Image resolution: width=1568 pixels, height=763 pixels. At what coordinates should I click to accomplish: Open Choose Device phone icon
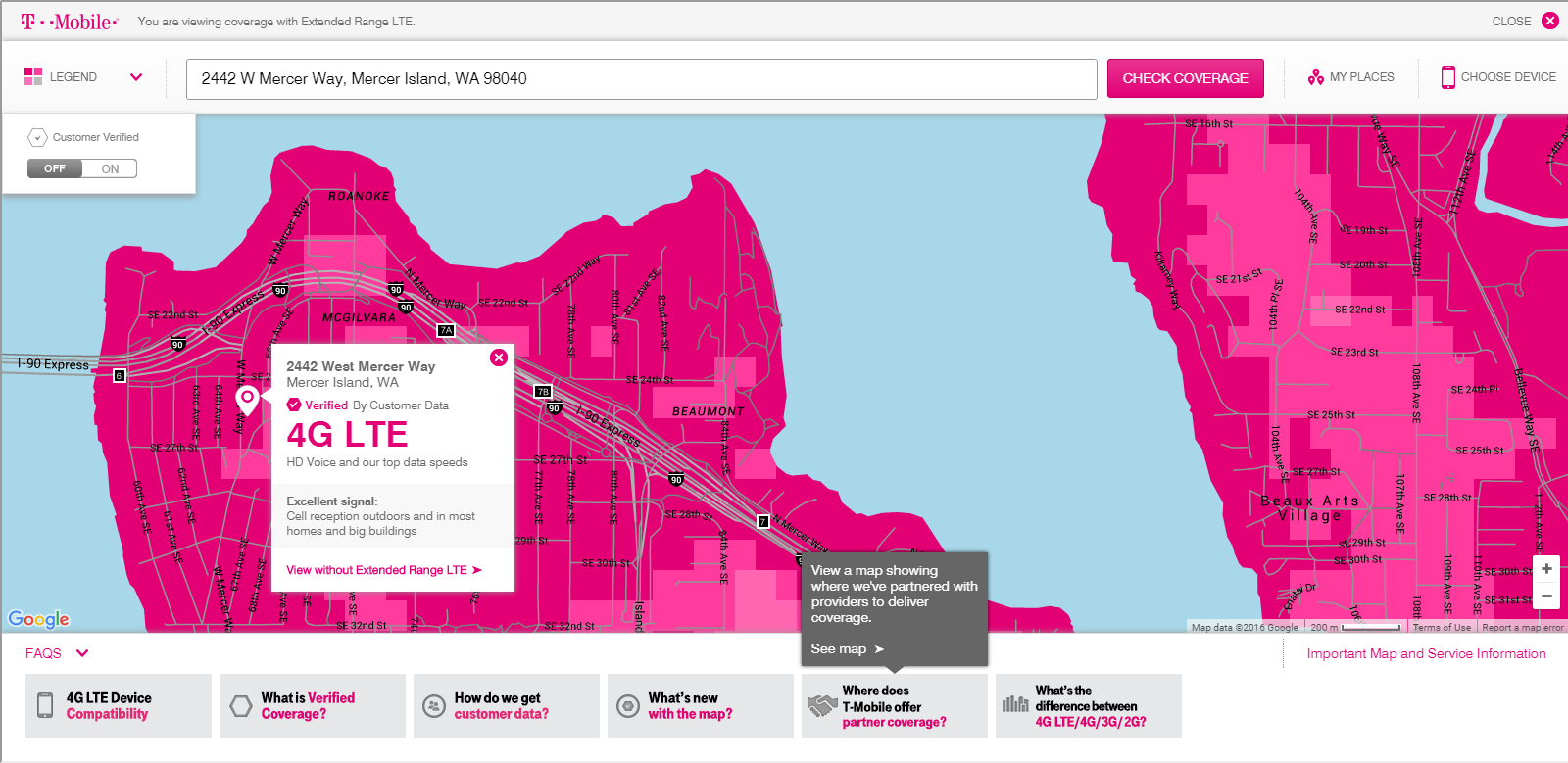(1448, 77)
